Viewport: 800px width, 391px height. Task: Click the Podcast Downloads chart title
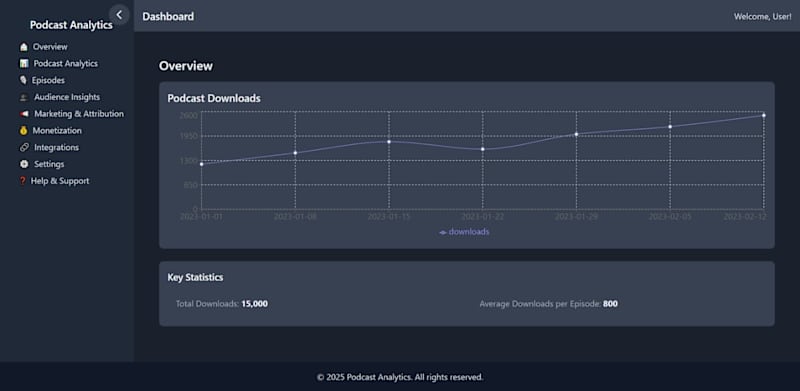tap(214, 99)
